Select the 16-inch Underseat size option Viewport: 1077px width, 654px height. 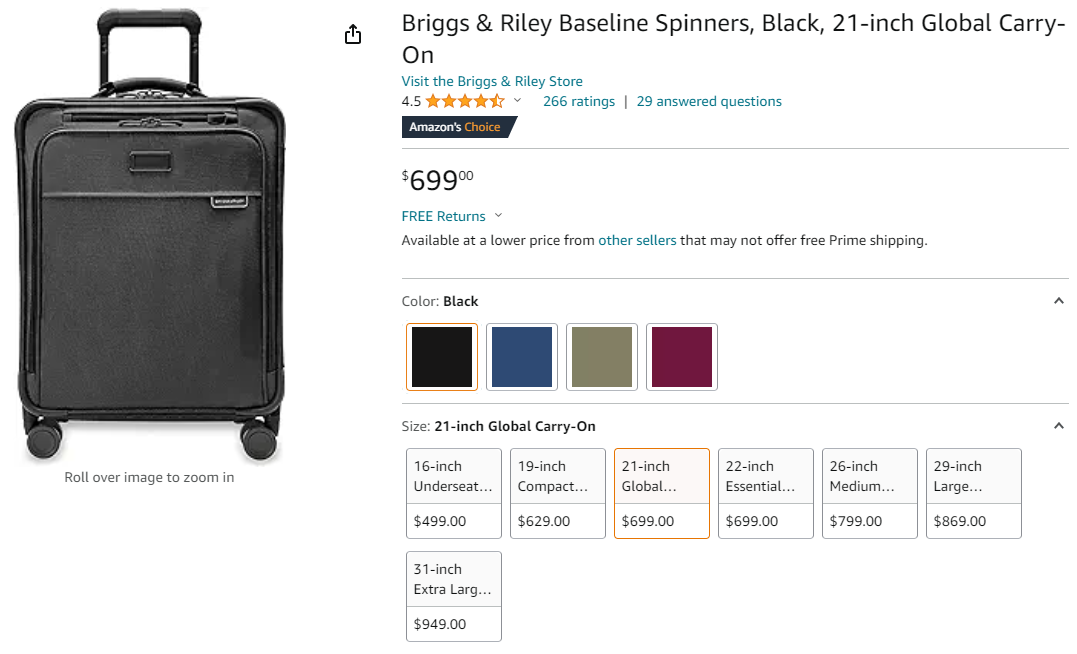click(x=454, y=494)
